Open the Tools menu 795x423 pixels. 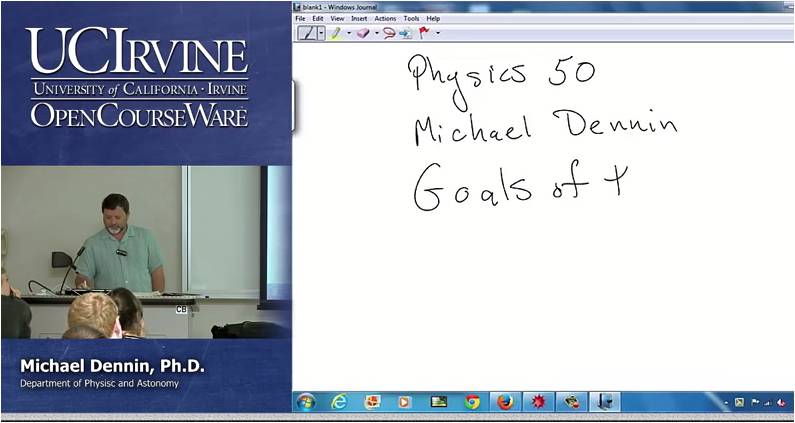click(411, 18)
